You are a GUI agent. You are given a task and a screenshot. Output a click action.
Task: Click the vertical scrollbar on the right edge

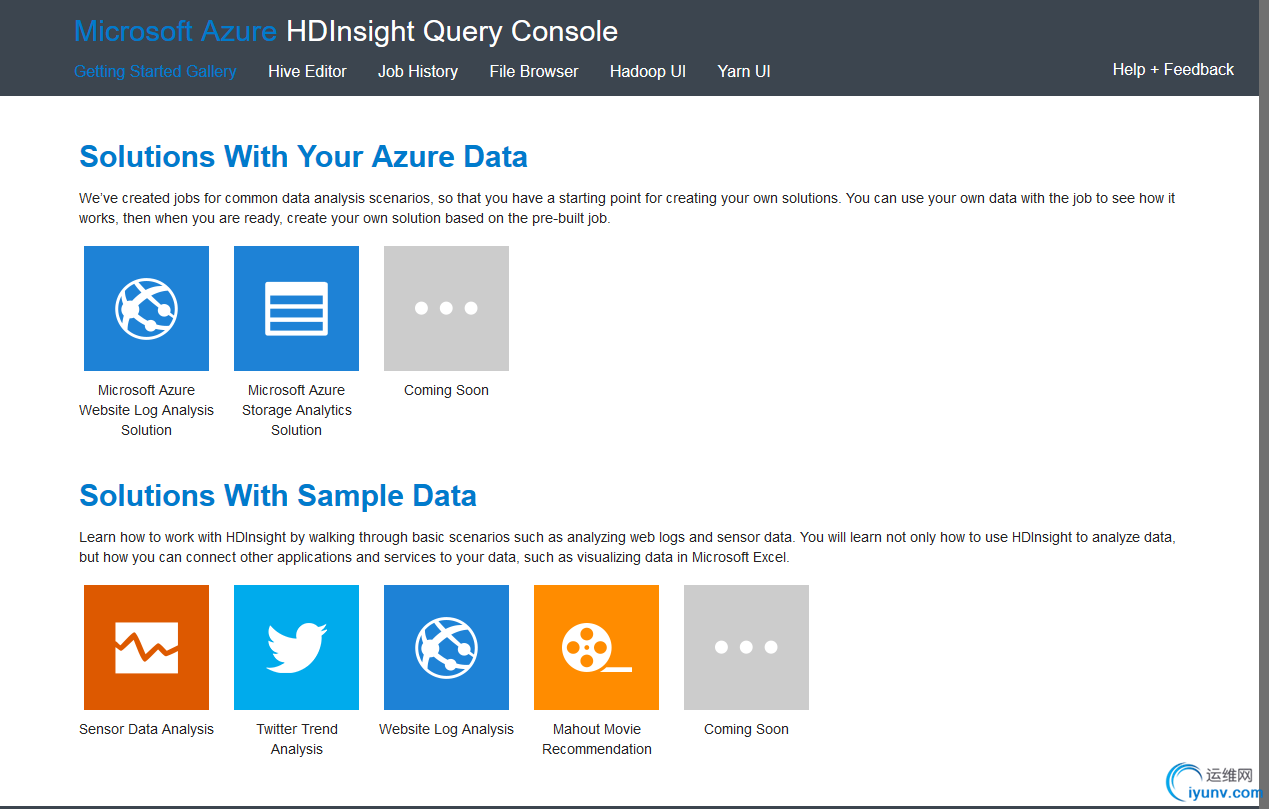point(1264,400)
